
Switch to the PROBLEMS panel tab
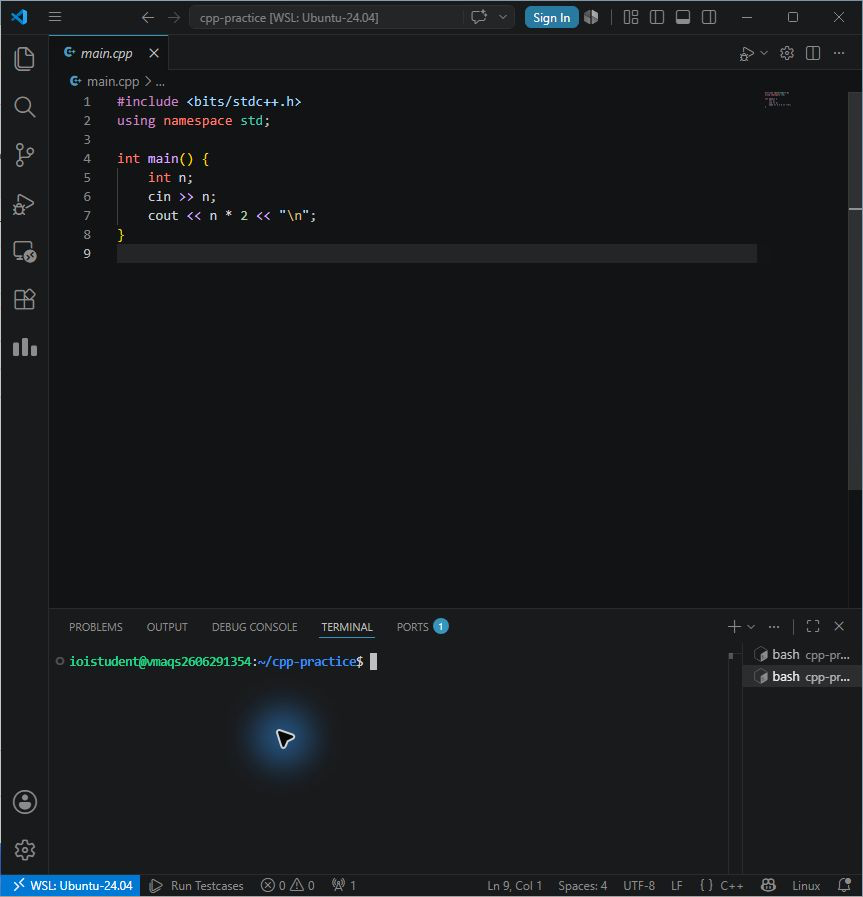96,627
